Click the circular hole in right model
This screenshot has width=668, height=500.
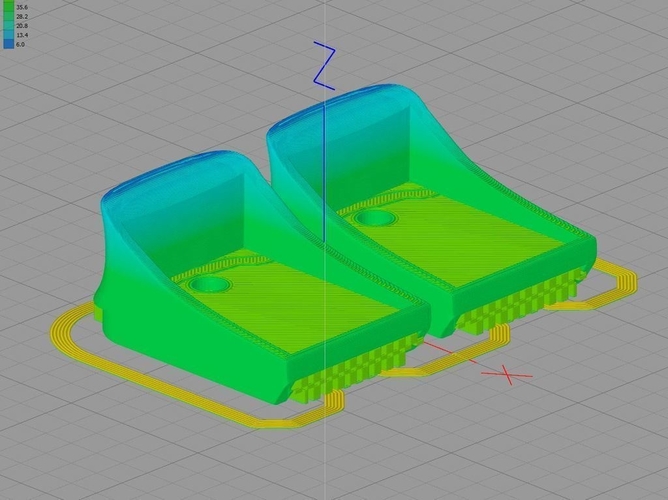[x=376, y=218]
